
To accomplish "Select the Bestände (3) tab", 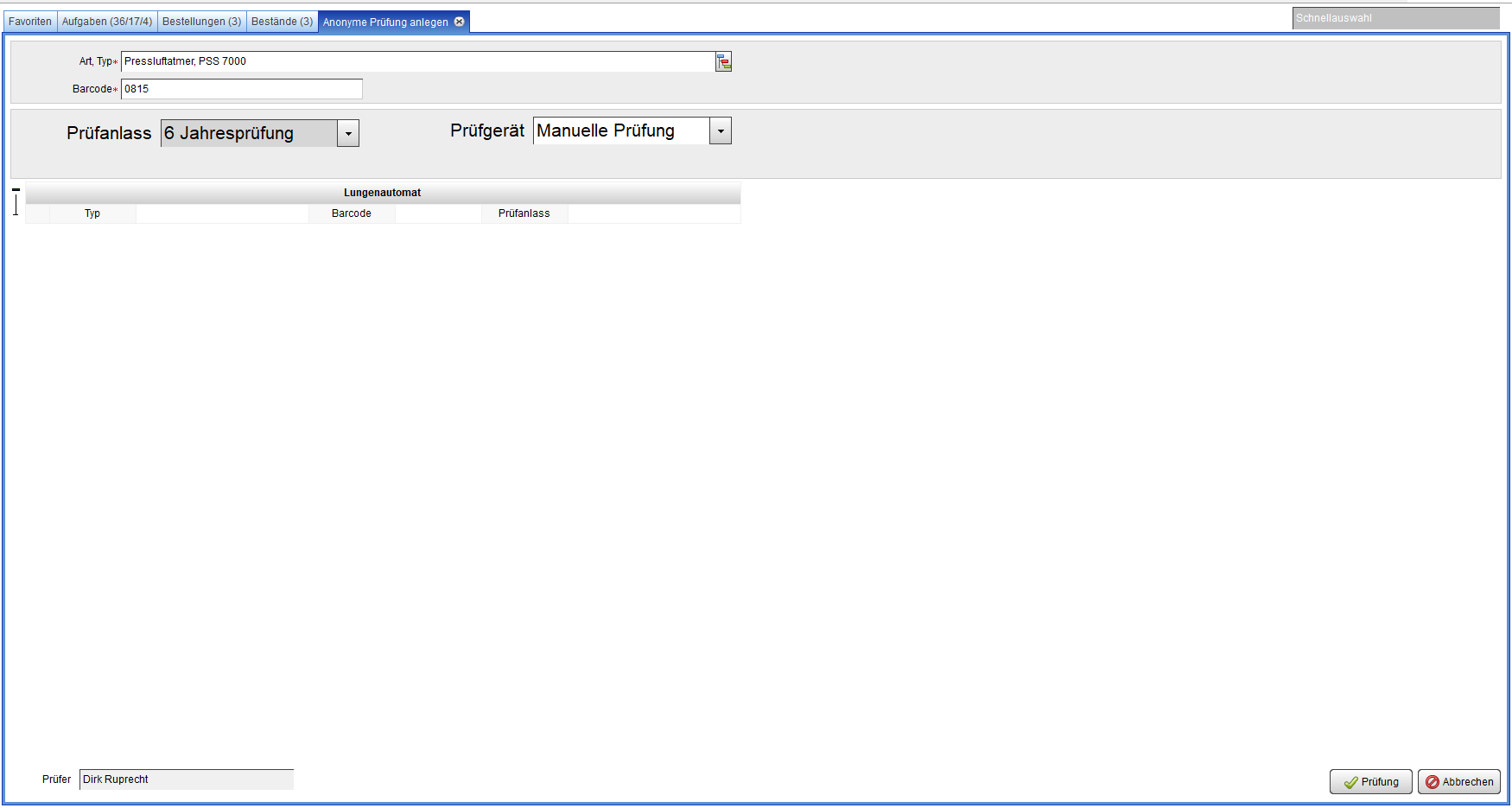I will pyautogui.click(x=282, y=22).
